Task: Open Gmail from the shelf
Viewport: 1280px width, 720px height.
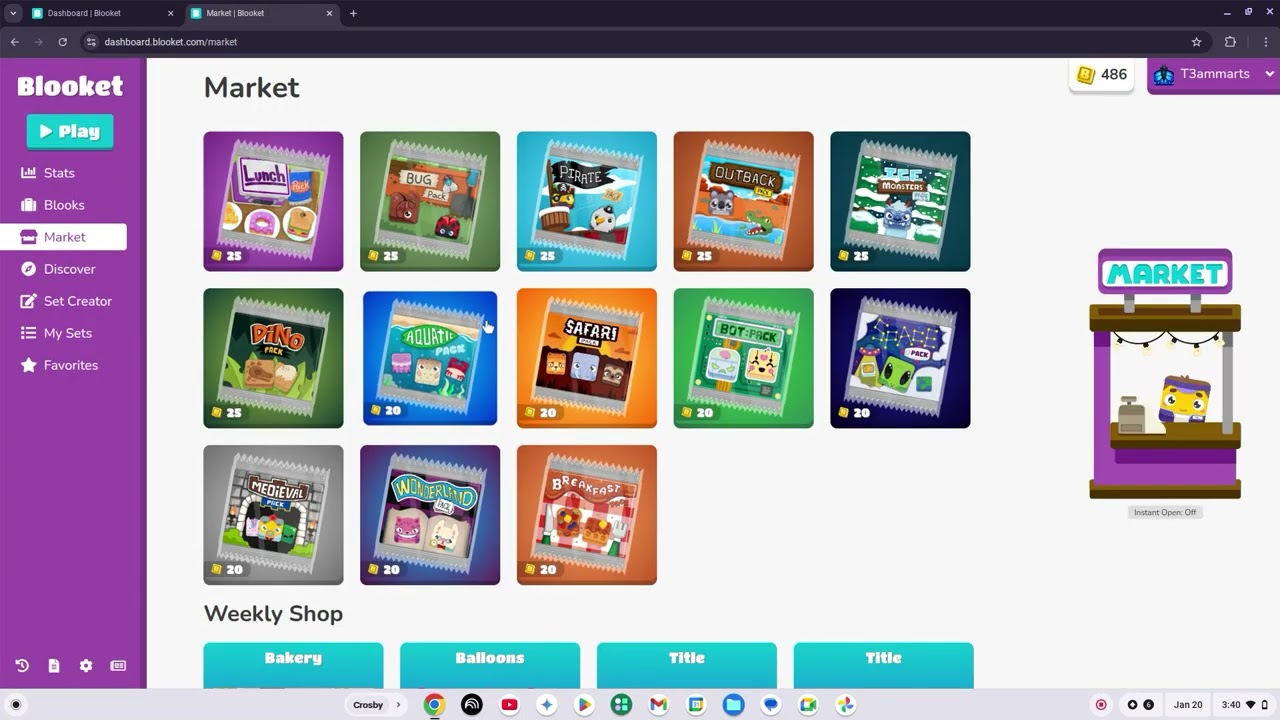Action: coord(658,705)
